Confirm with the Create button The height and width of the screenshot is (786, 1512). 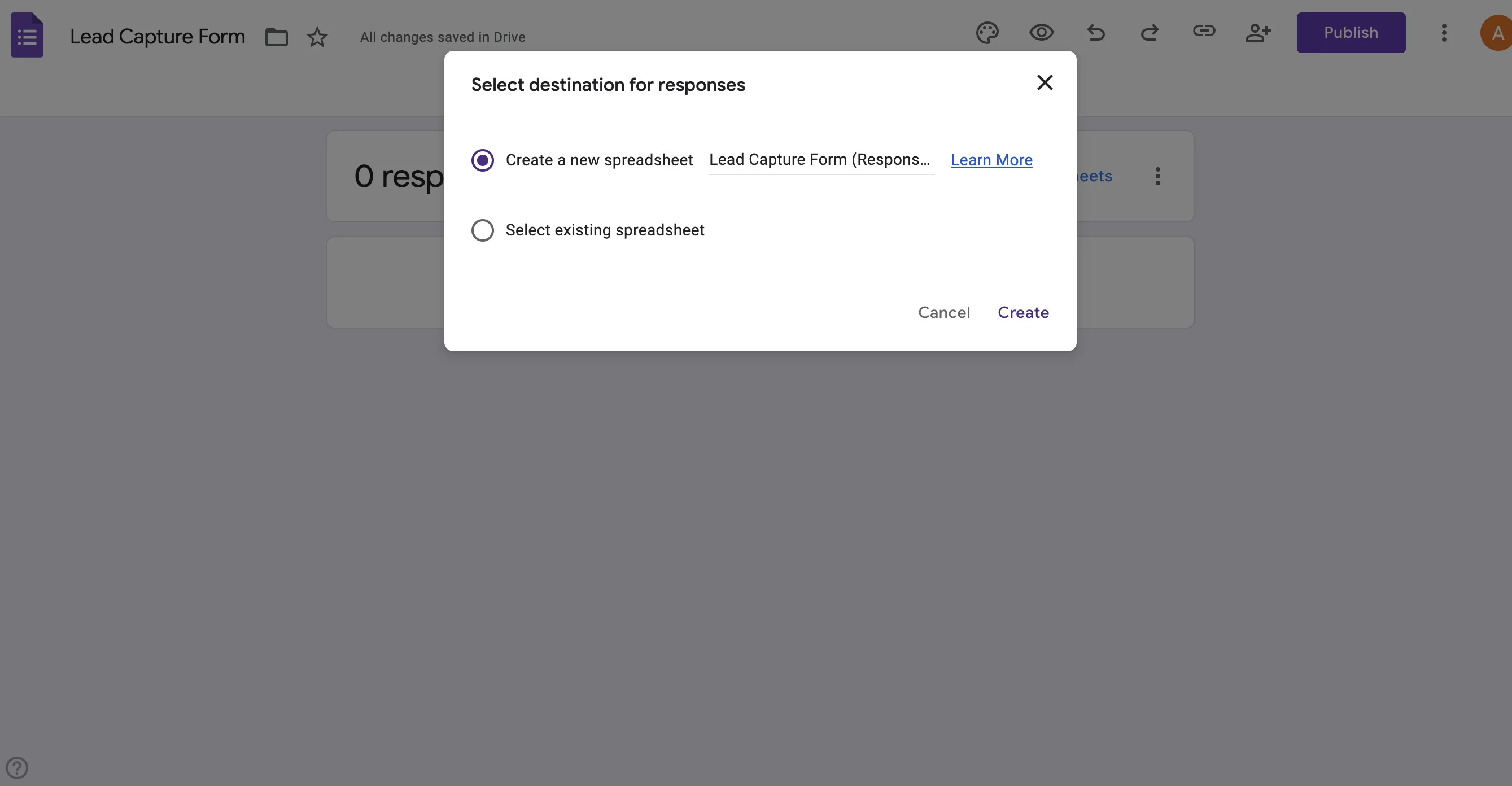click(1022, 312)
